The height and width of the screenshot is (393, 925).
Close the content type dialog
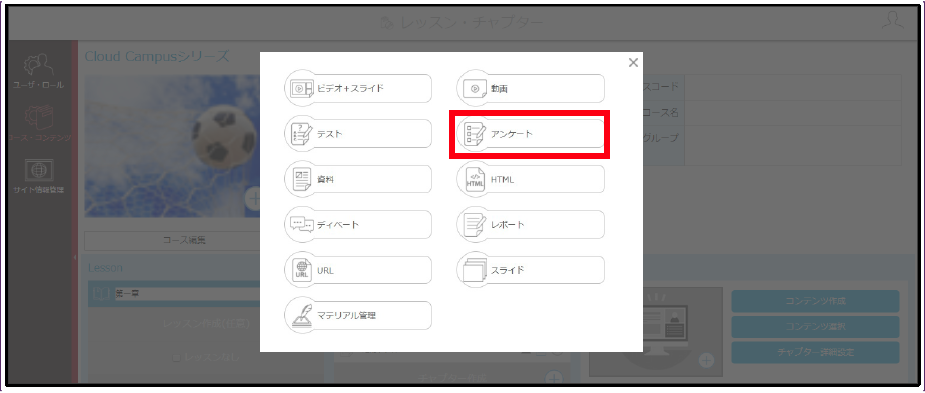coord(633,63)
